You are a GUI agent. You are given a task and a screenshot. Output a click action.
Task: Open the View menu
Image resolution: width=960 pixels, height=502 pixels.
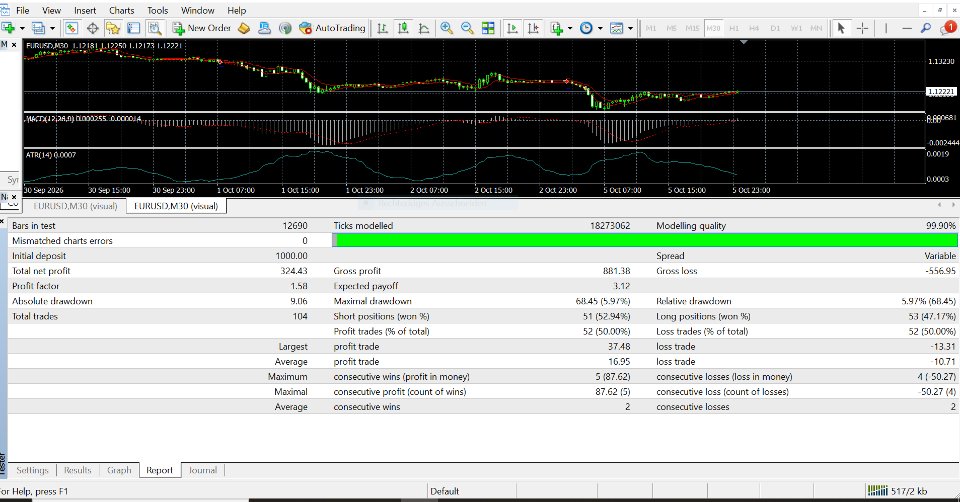pyautogui.click(x=51, y=10)
